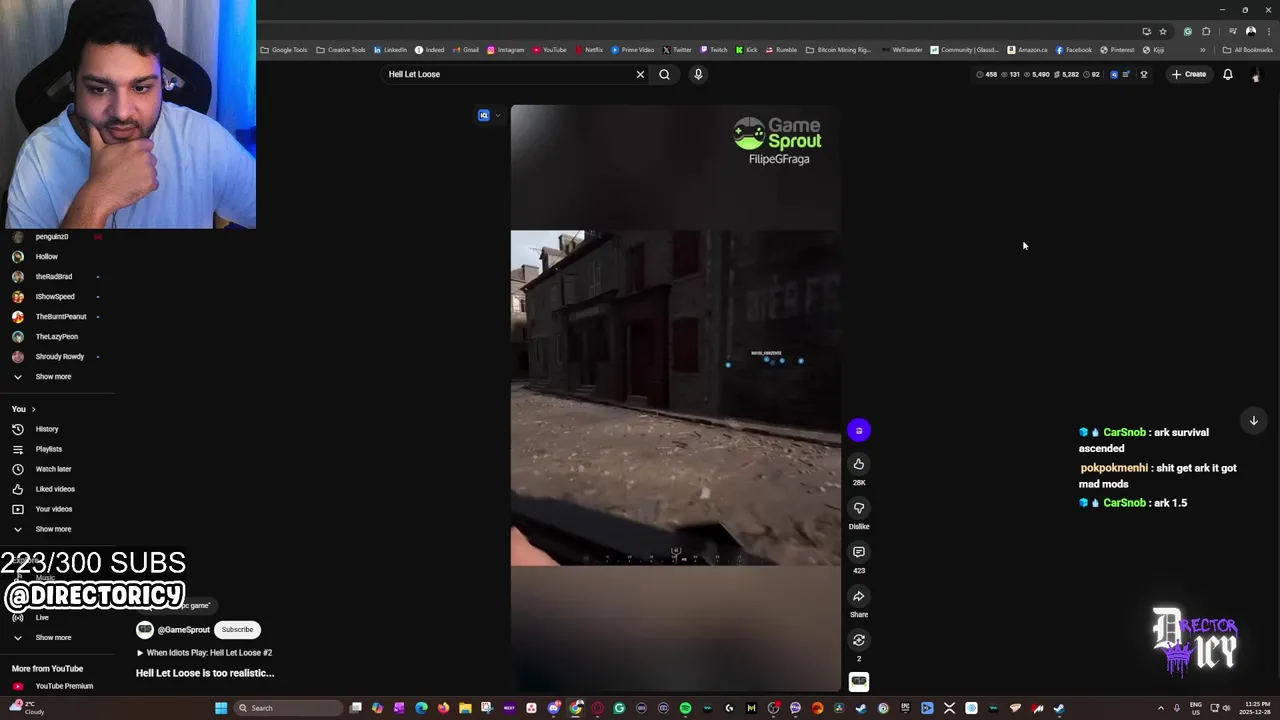Show hidden bookmarks with the chevron
This screenshot has width=1280, height=720.
click(1203, 50)
